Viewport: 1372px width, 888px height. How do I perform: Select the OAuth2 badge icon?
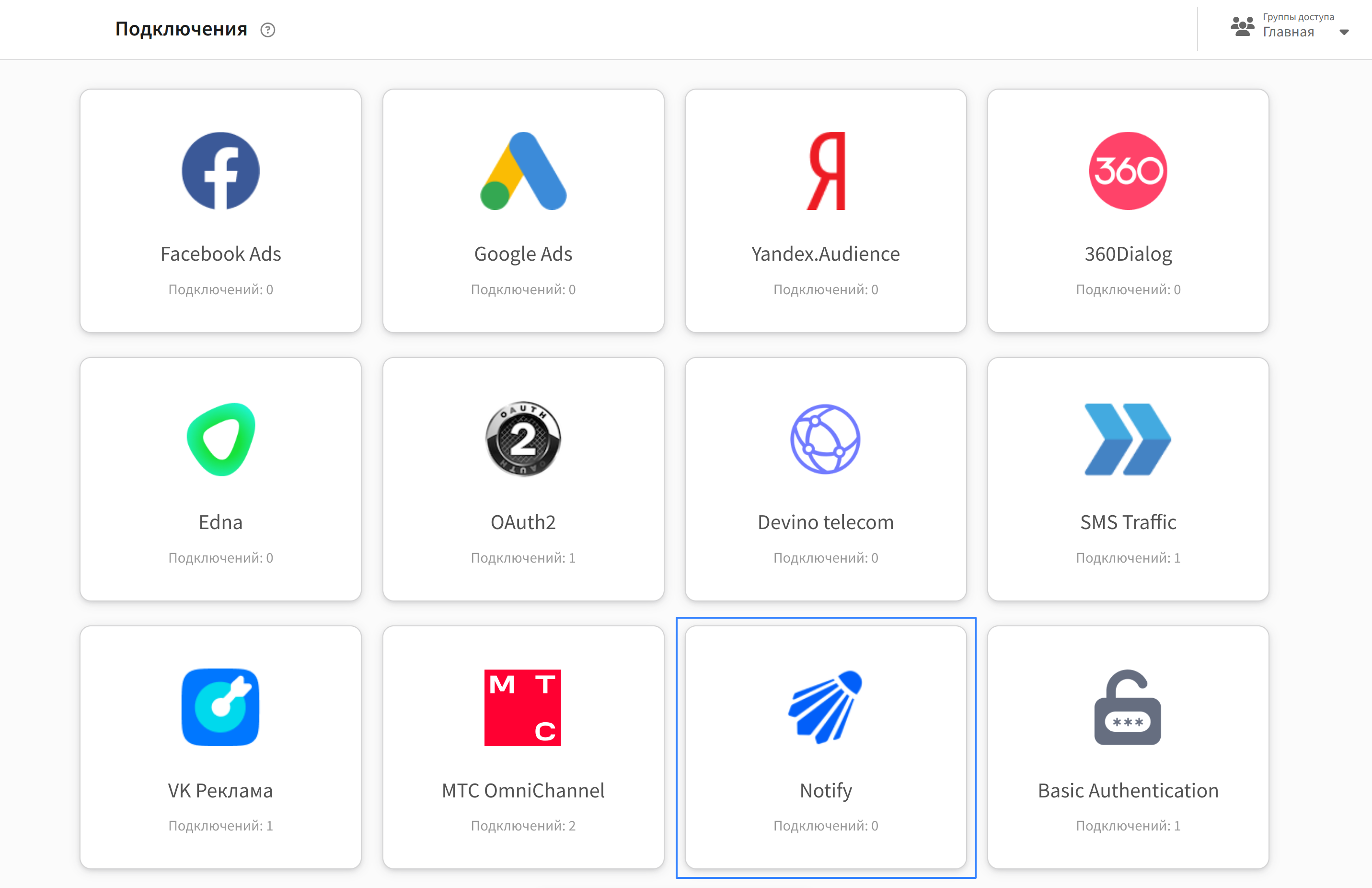click(x=523, y=439)
